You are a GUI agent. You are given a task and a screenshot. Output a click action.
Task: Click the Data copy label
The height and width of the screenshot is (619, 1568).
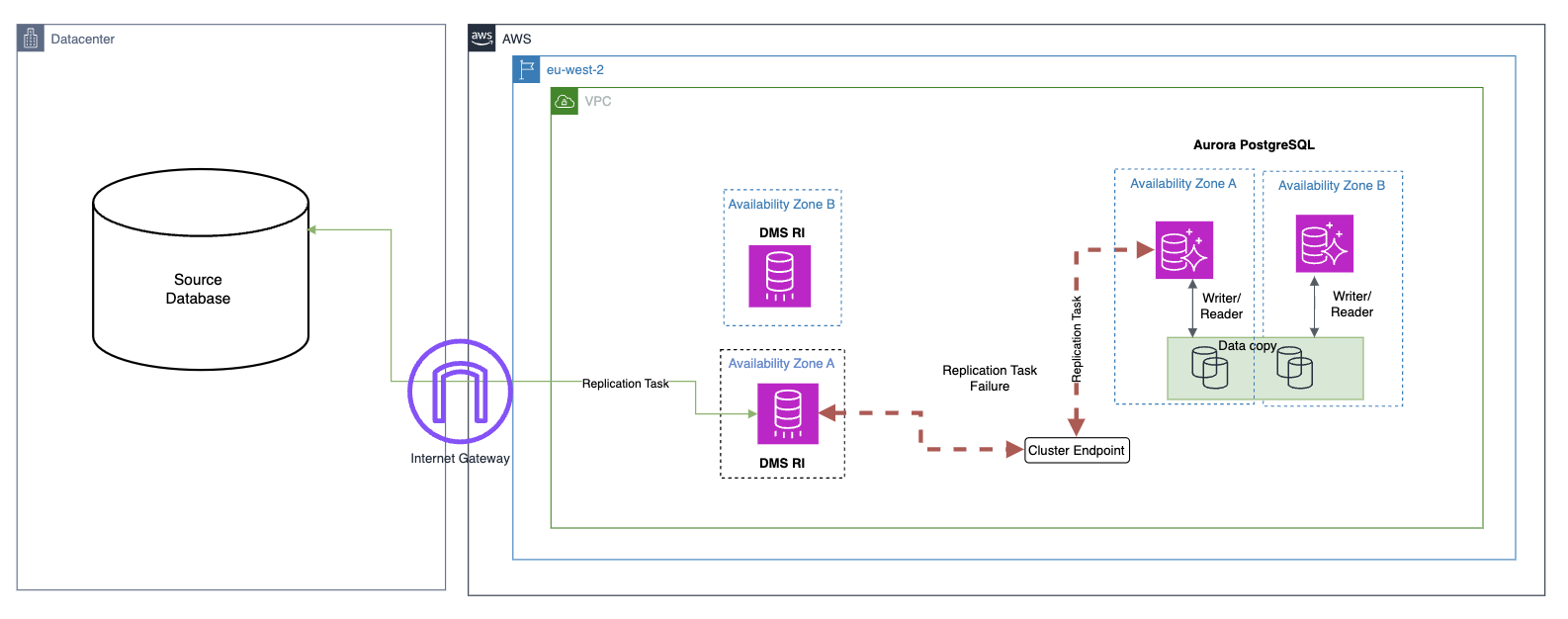(1248, 346)
